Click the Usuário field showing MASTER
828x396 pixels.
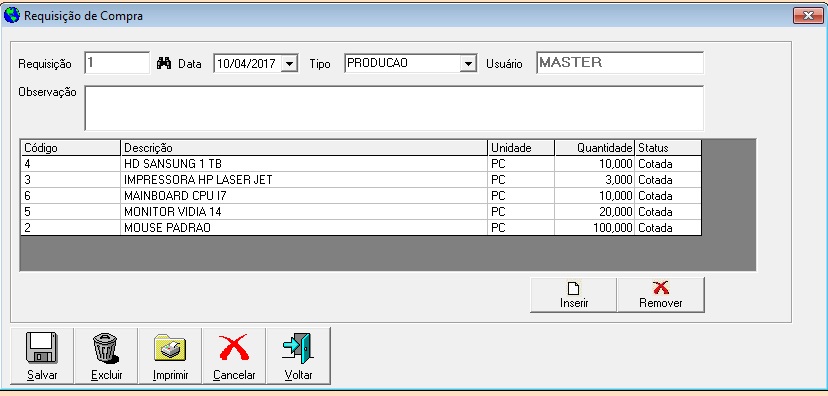620,63
